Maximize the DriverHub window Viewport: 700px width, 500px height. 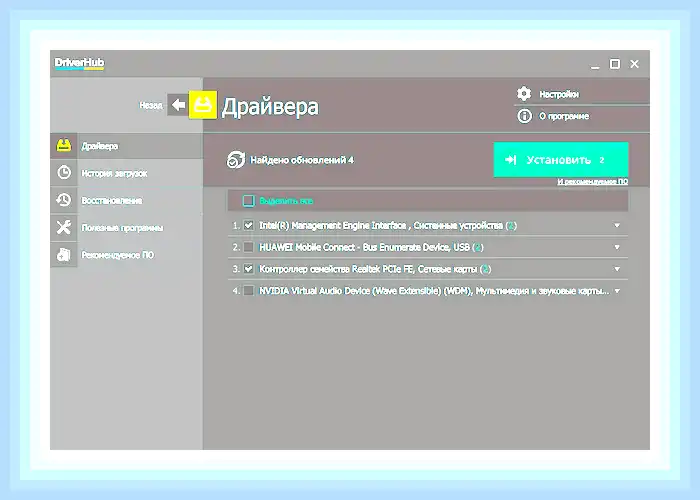[615, 64]
